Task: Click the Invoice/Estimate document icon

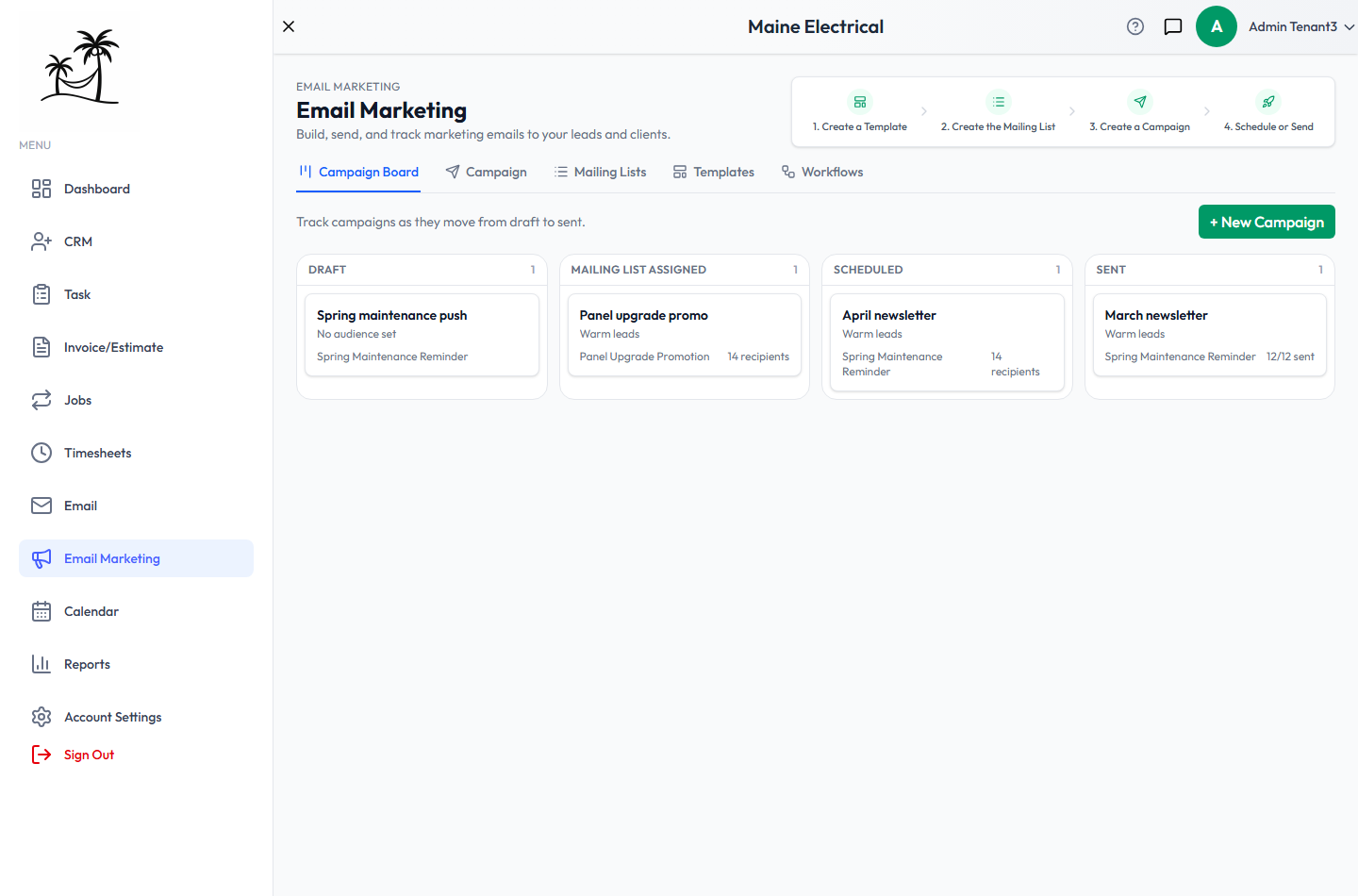Action: pos(41,347)
